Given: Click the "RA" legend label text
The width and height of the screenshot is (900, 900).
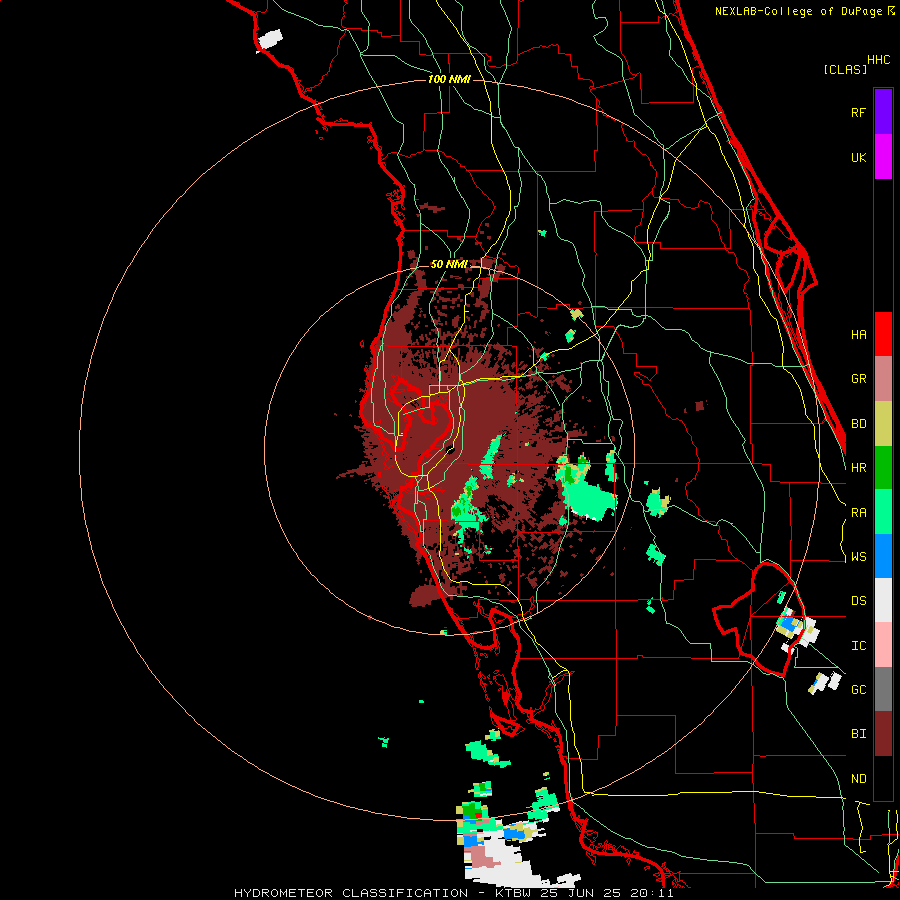Looking at the screenshot, I should click(x=858, y=513).
